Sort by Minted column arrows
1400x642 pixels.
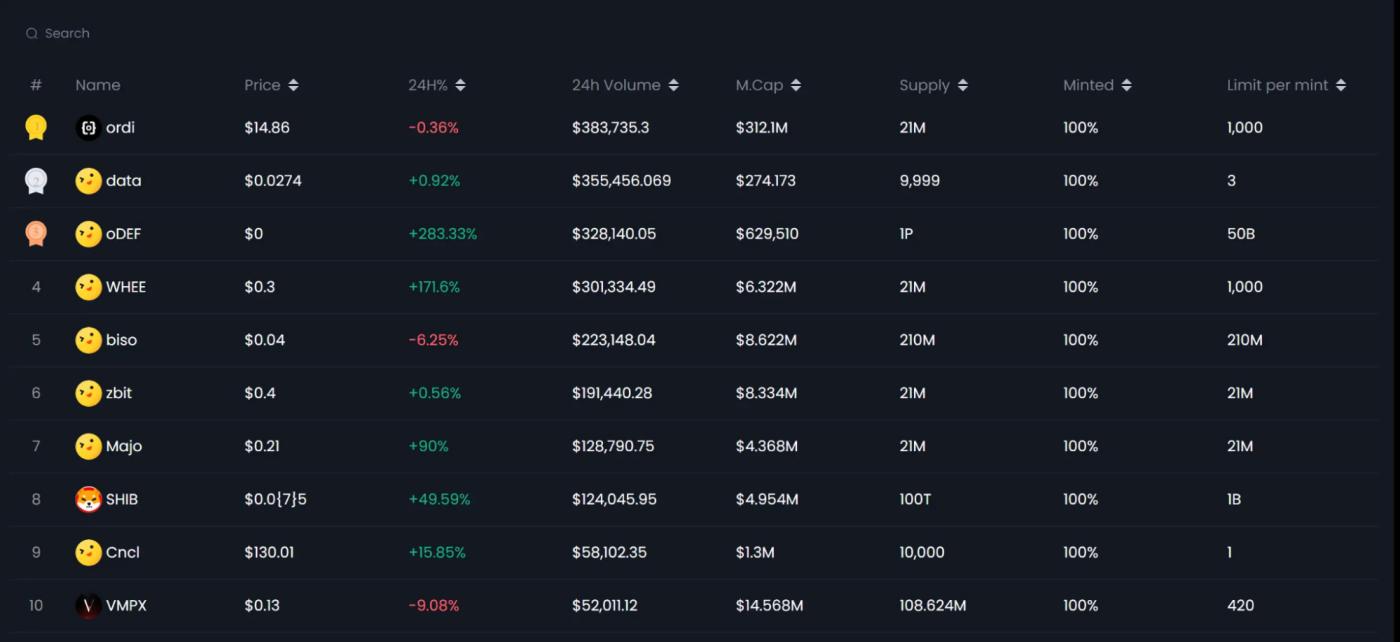tap(1126, 86)
